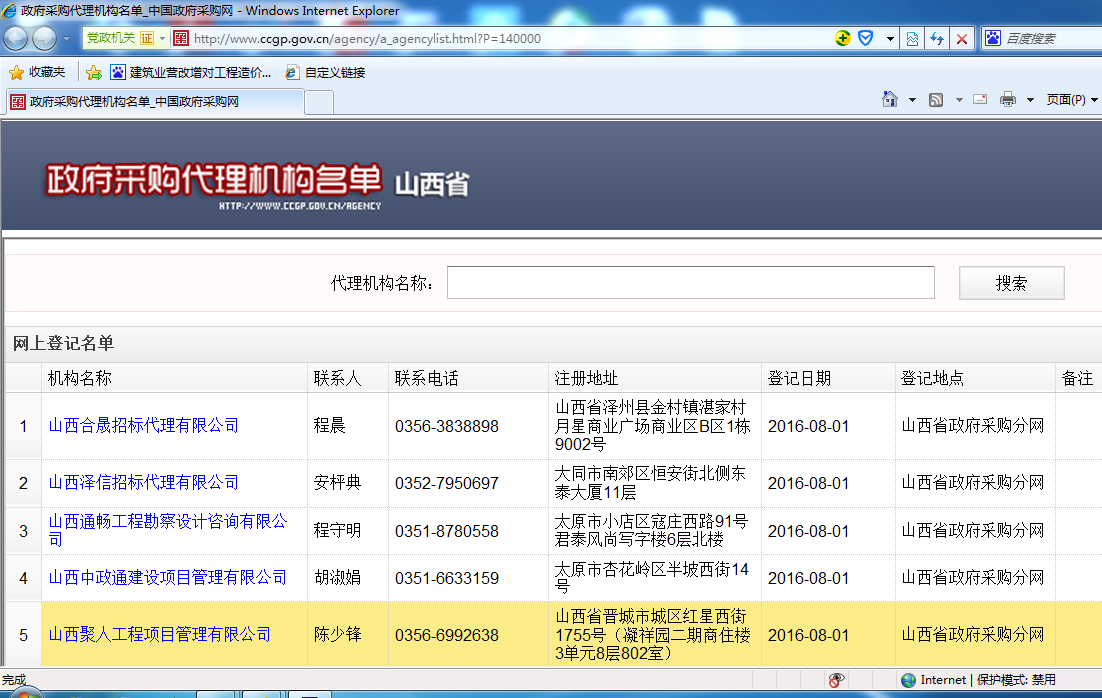Open the Home button dropdown arrow

coord(912,100)
